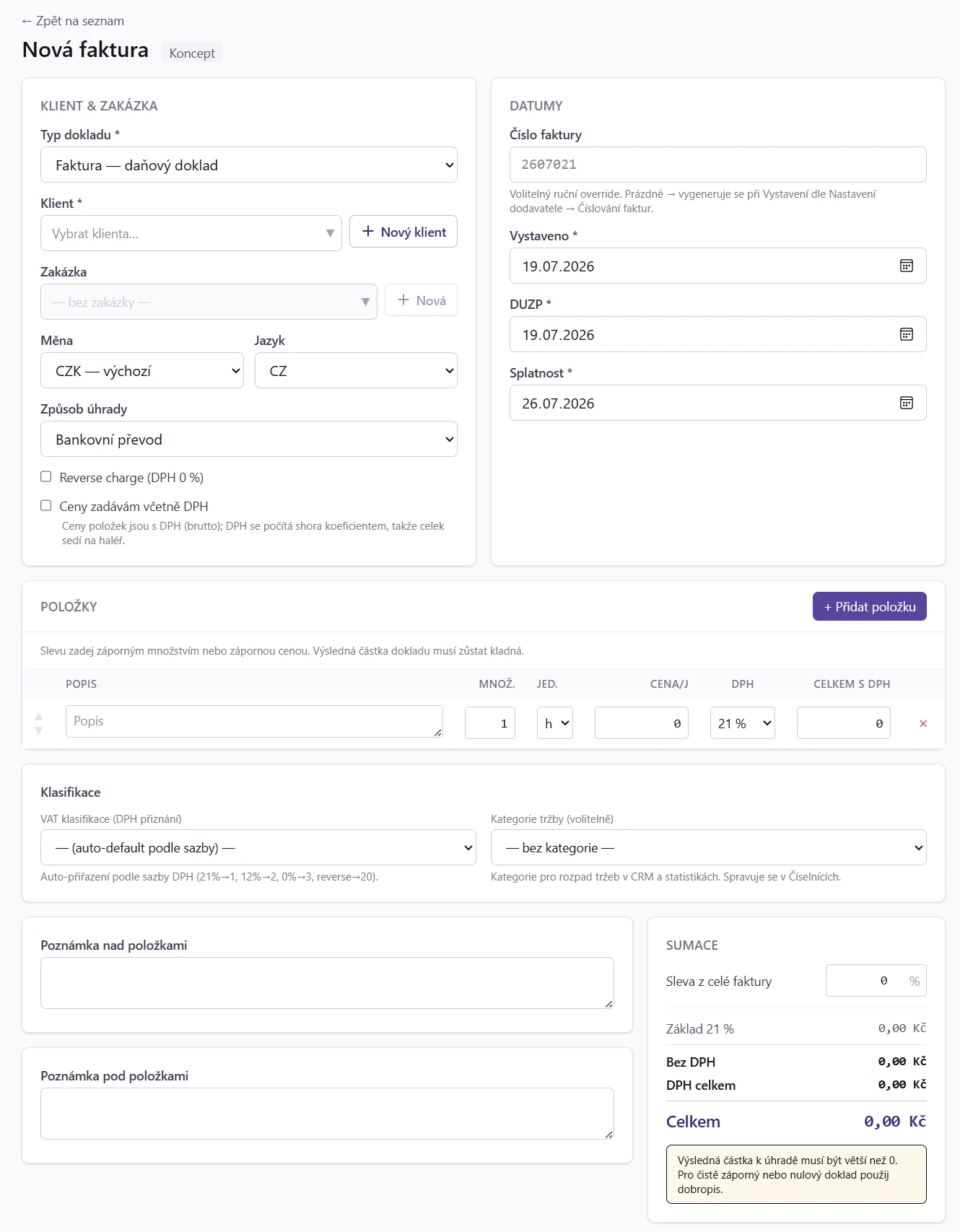Focus the item Popis text field
The image size is (960, 1232).
(254, 721)
